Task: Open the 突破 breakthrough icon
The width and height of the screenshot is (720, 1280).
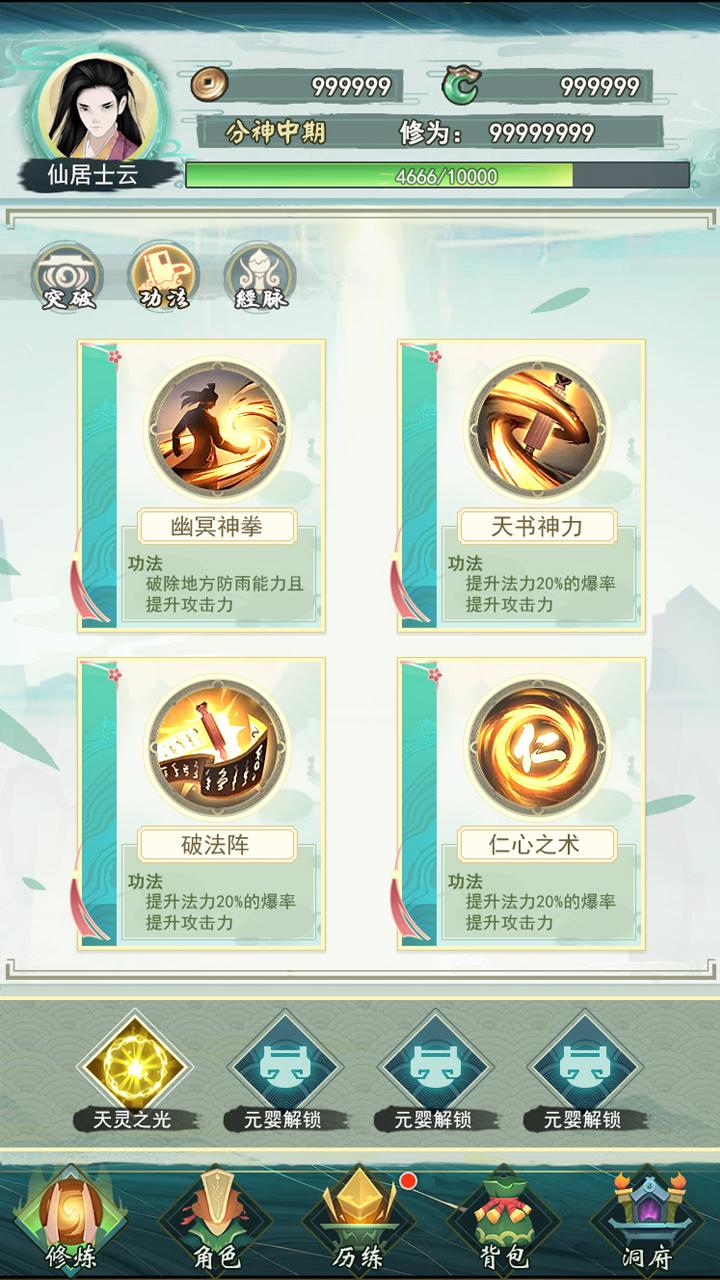Action: tap(67, 277)
